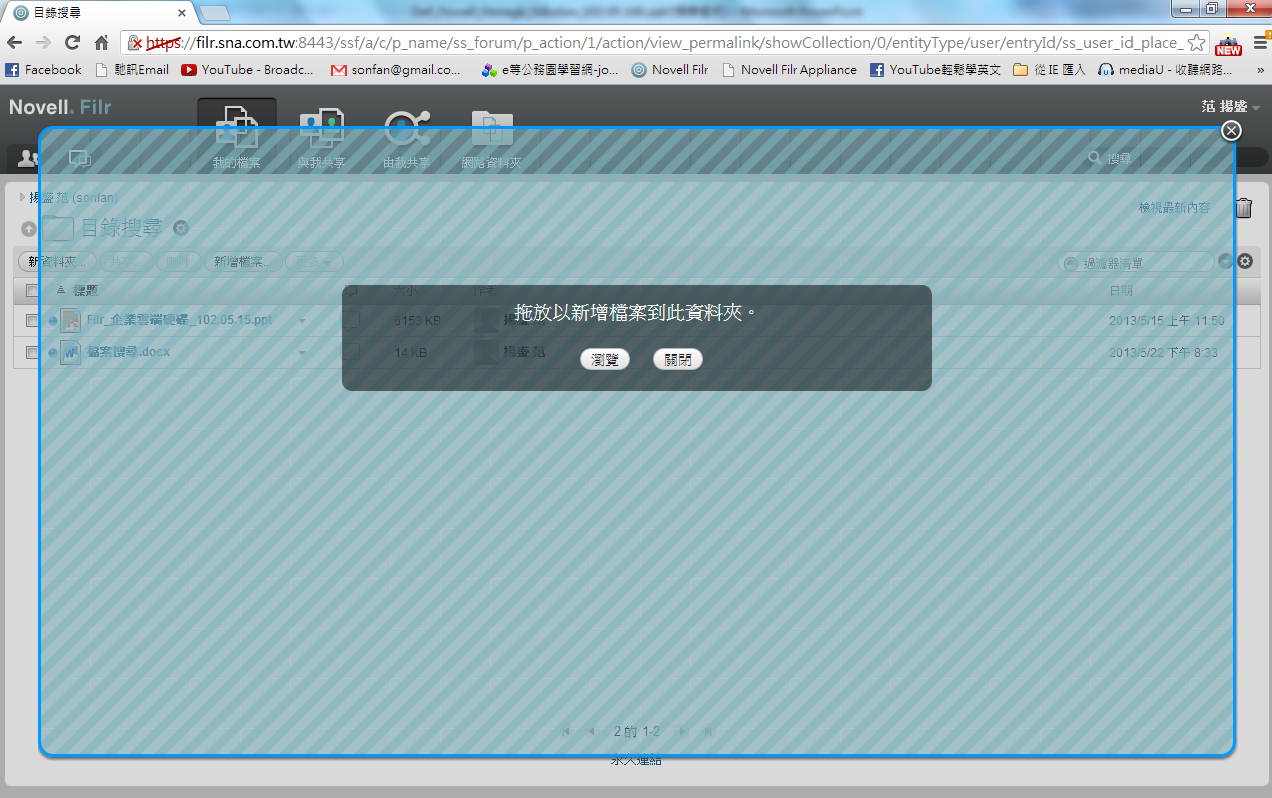This screenshot has width=1272, height=798.
Task: Open a new browser tab
Action: (214, 13)
